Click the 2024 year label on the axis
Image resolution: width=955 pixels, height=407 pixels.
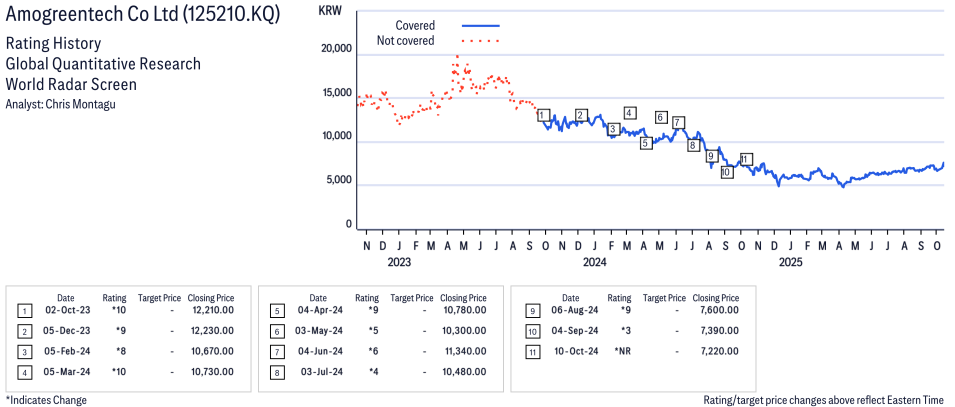(594, 262)
